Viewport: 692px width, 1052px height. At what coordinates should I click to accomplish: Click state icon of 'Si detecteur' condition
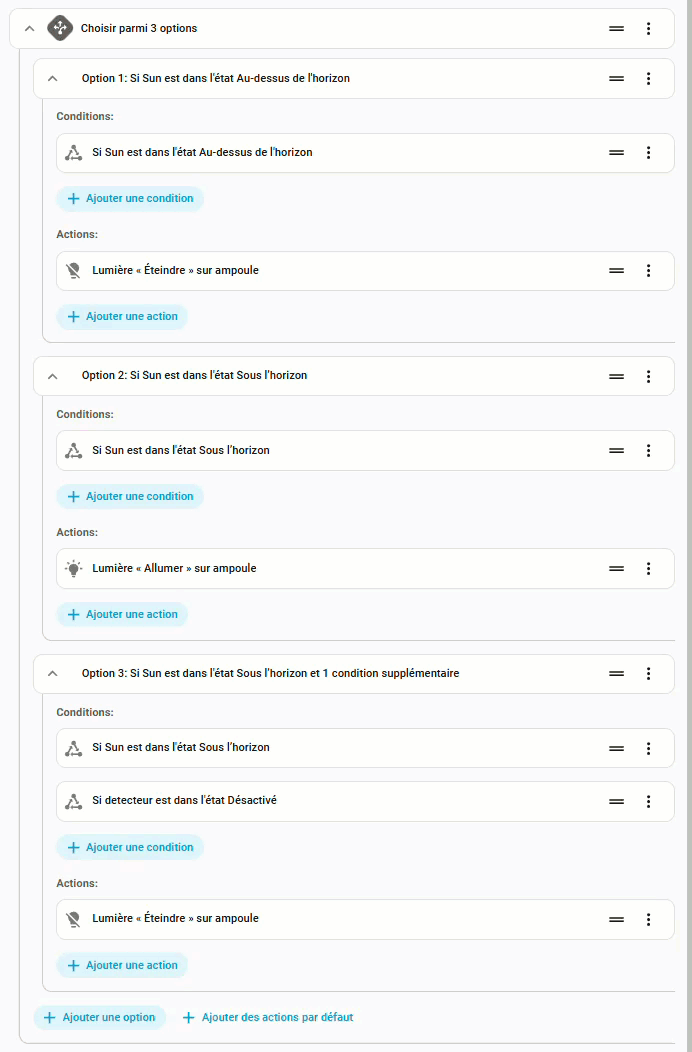pos(73,801)
